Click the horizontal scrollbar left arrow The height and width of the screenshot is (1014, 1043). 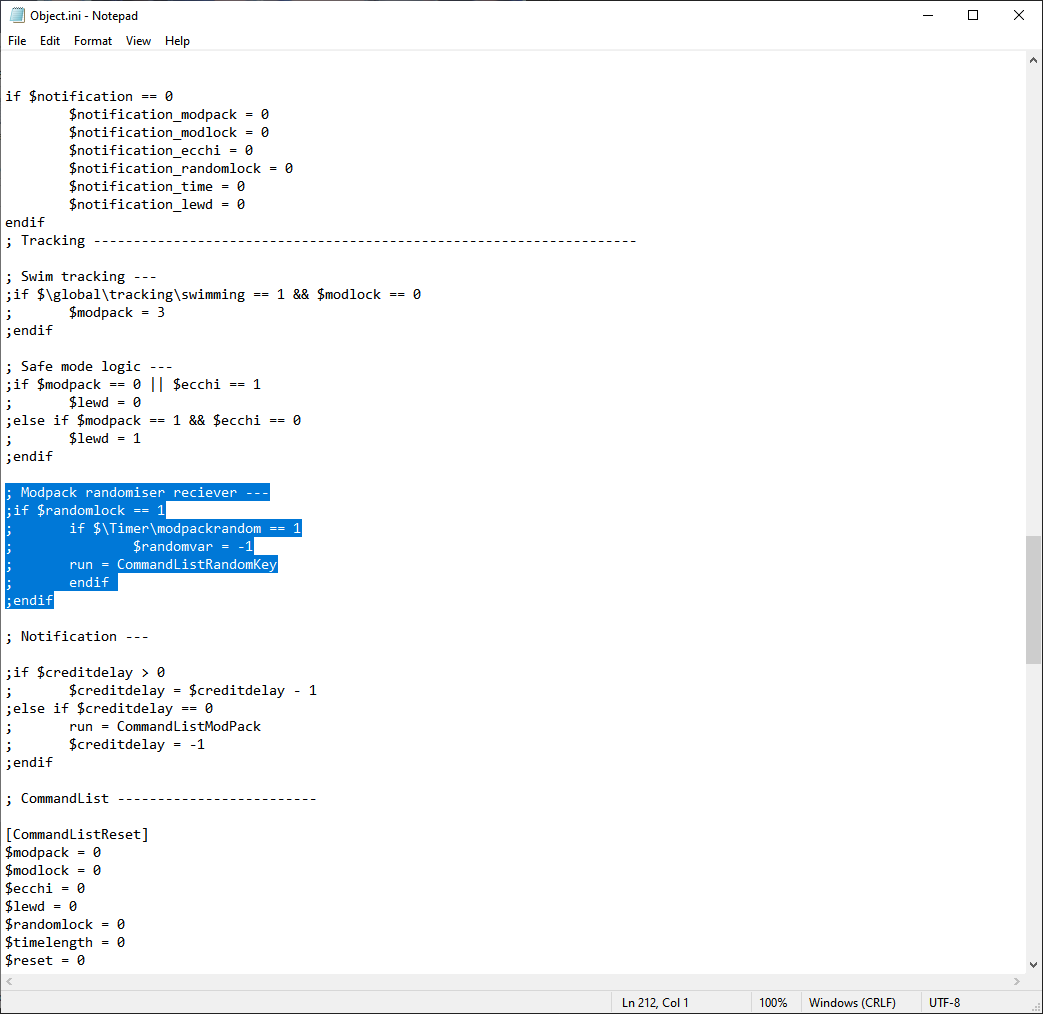(9, 981)
